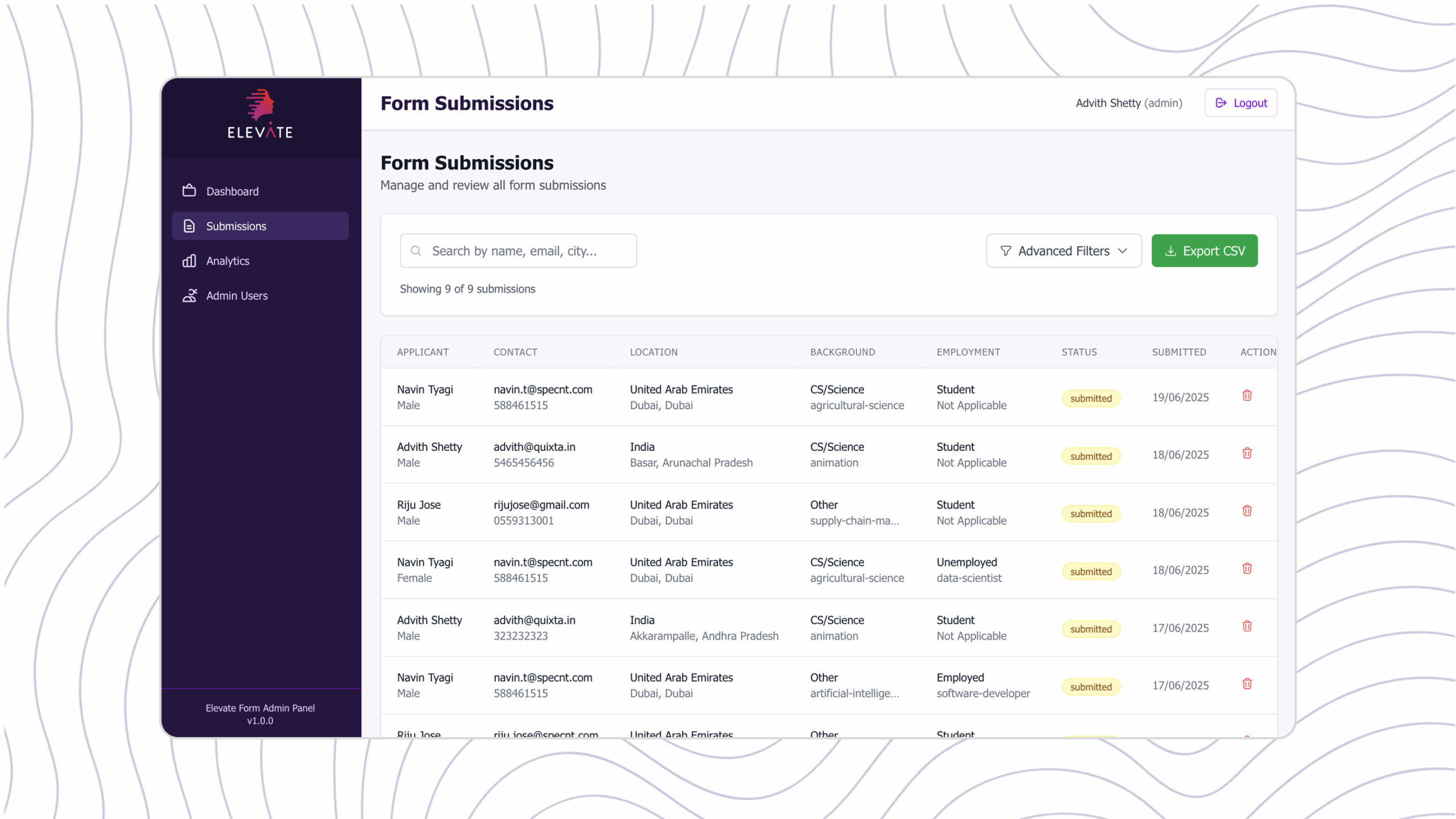Screen dimensions: 1456x819
Task: Delete the unemployed data-scientist submission
Action: click(1247, 569)
